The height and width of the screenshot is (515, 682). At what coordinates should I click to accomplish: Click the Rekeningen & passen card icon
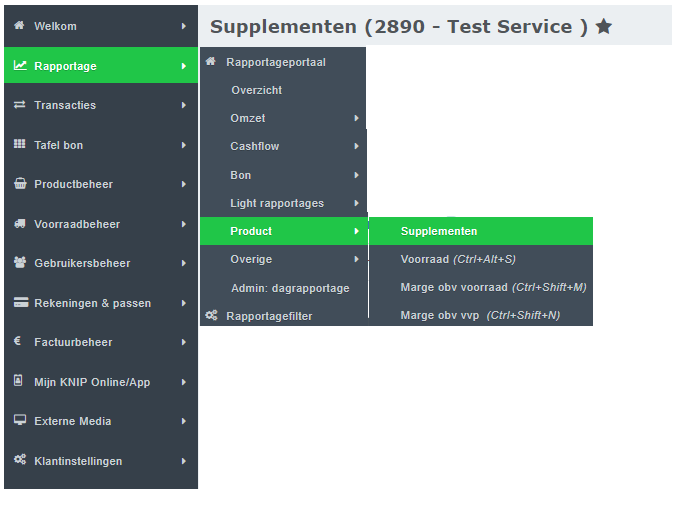(x=20, y=303)
